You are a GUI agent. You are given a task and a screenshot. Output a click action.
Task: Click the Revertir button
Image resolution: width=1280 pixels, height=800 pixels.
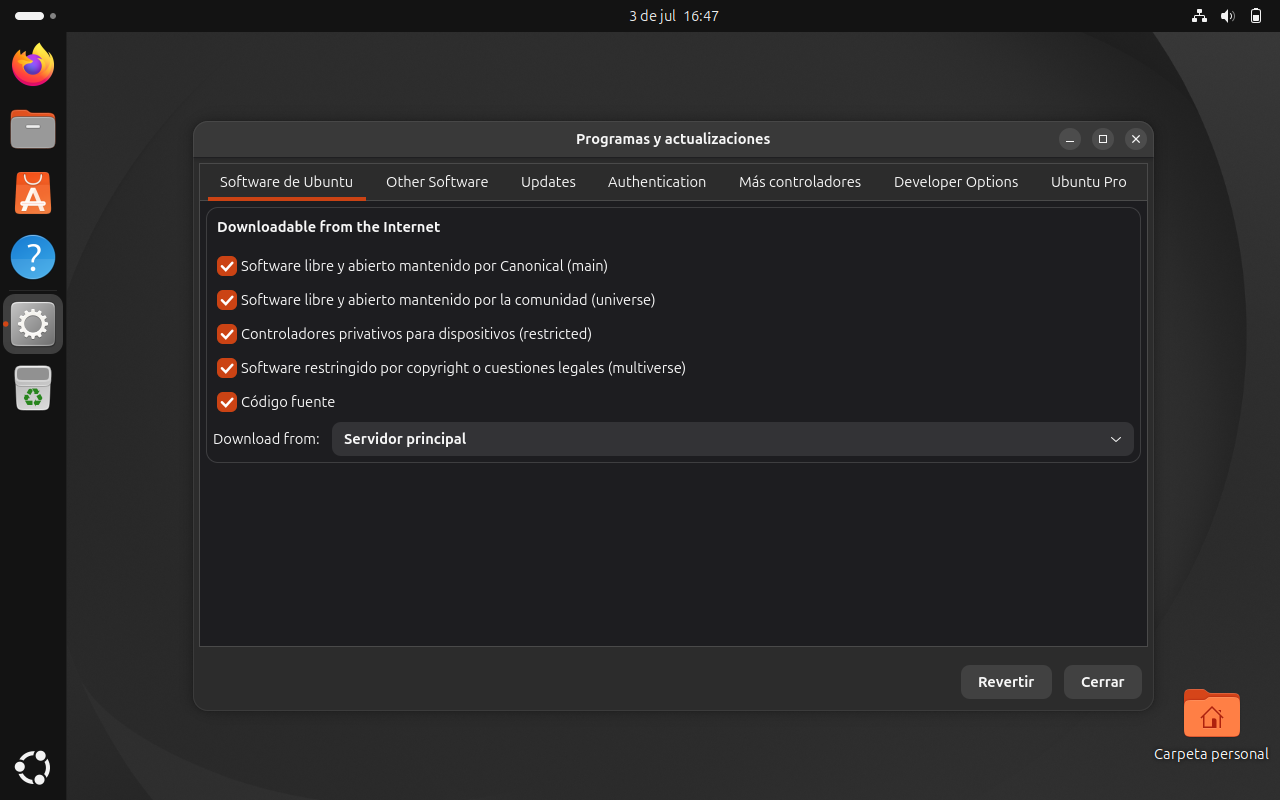tap(1006, 682)
